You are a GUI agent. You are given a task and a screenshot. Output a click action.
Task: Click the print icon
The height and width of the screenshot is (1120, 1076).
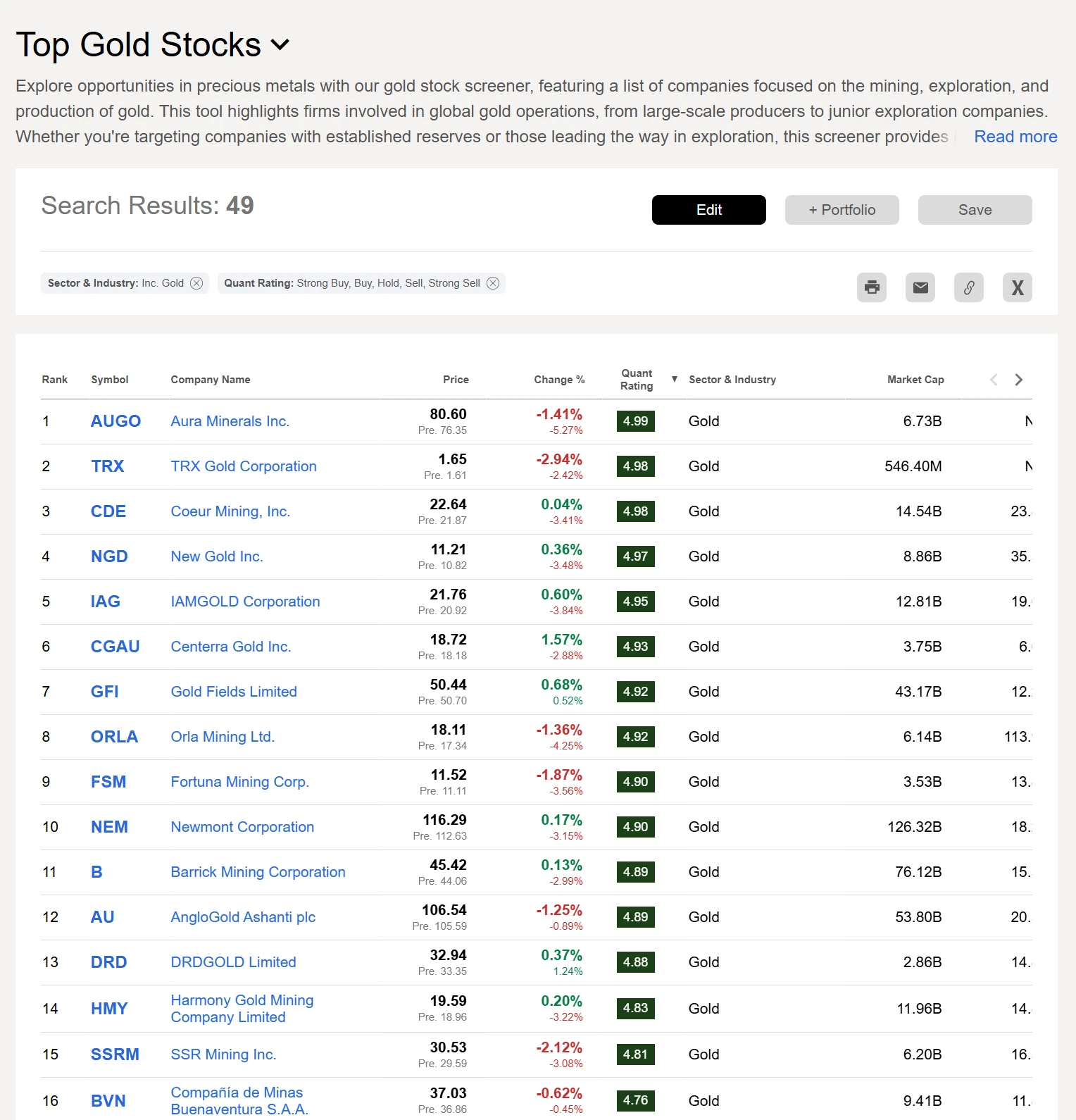pos(872,287)
